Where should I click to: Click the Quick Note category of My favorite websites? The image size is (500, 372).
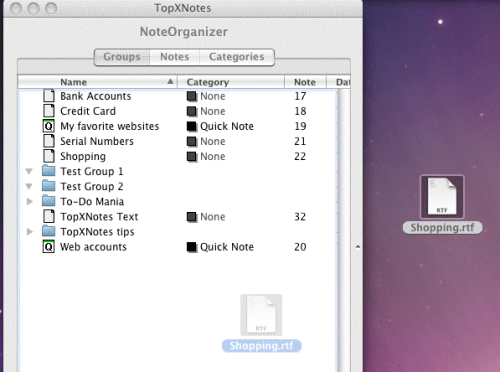click(227, 126)
